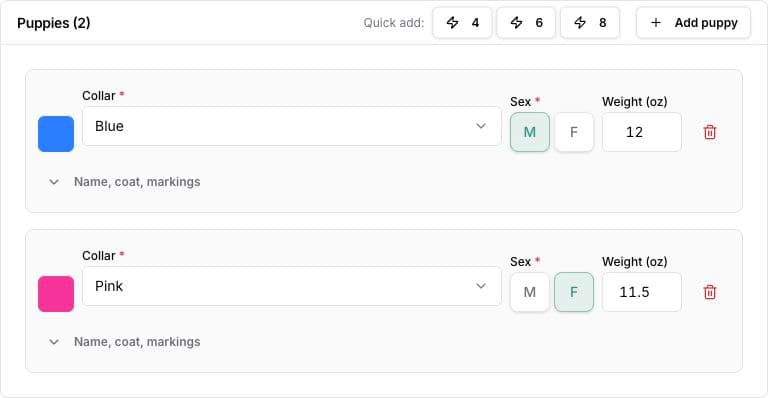
Task: Click the Quick add: label
Action: pos(393,23)
